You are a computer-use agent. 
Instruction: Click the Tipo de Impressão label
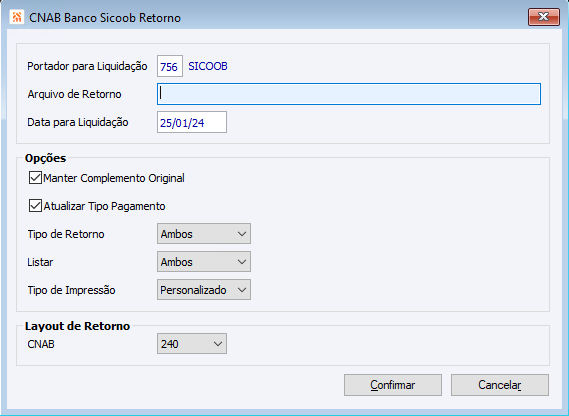[71, 290]
